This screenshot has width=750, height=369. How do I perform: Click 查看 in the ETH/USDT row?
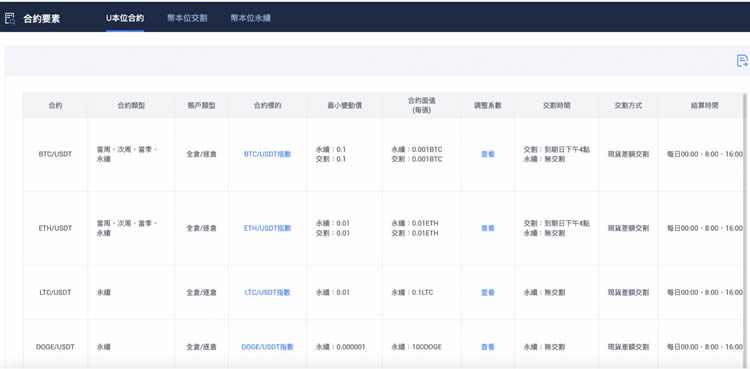(487, 228)
